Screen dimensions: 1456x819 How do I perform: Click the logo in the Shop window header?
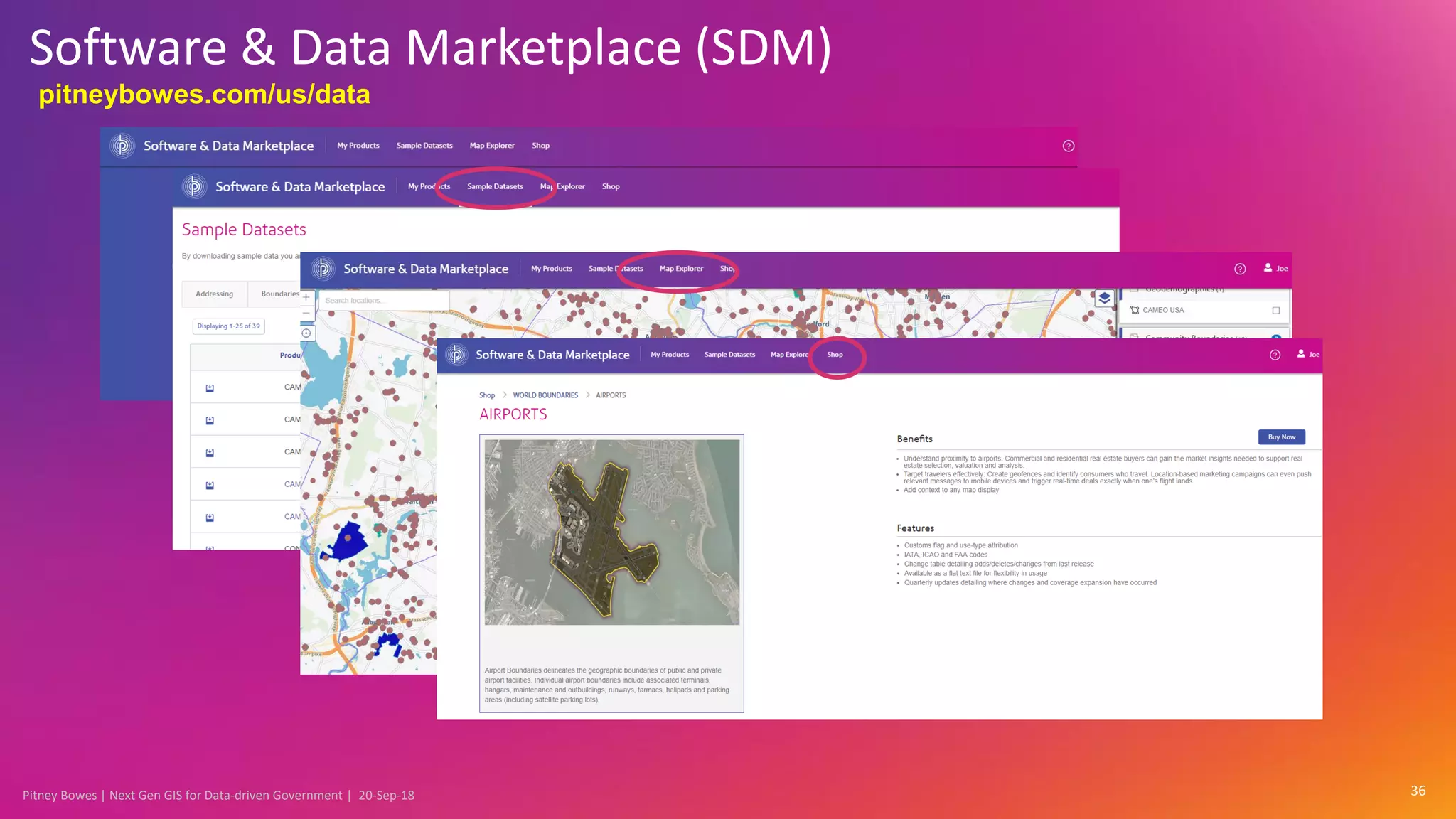[x=456, y=355]
